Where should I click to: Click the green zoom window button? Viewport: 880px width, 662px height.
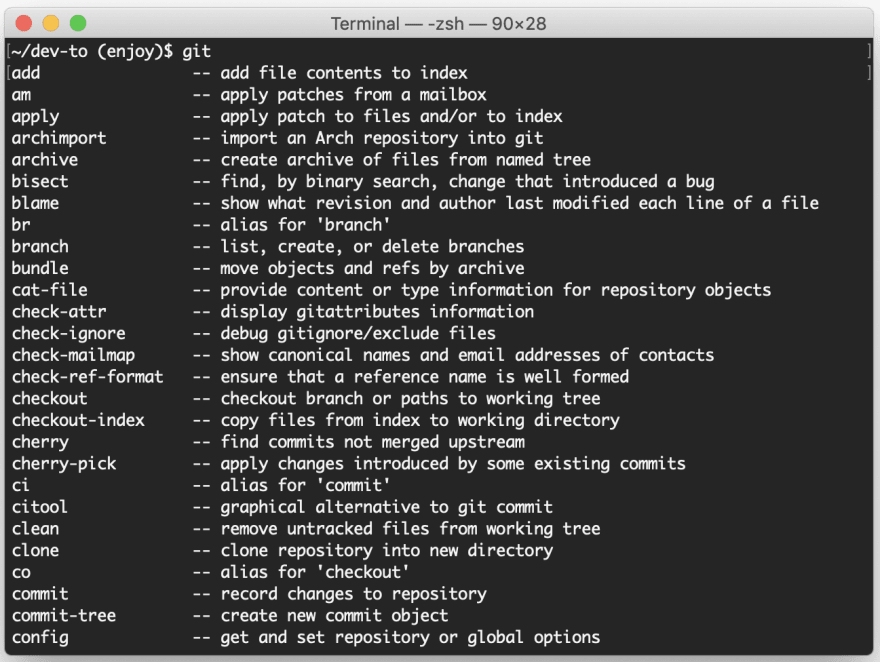77,24
